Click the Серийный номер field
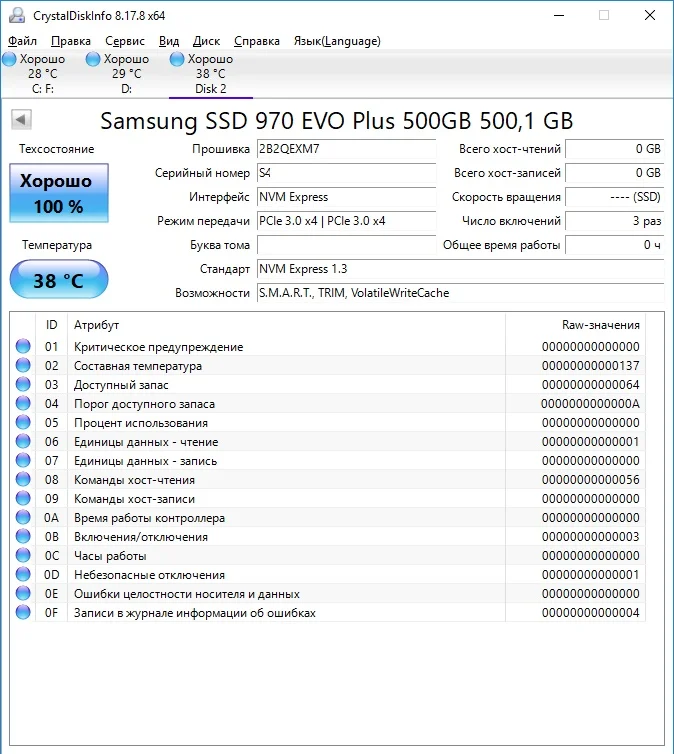The image size is (674, 754). [x=346, y=173]
